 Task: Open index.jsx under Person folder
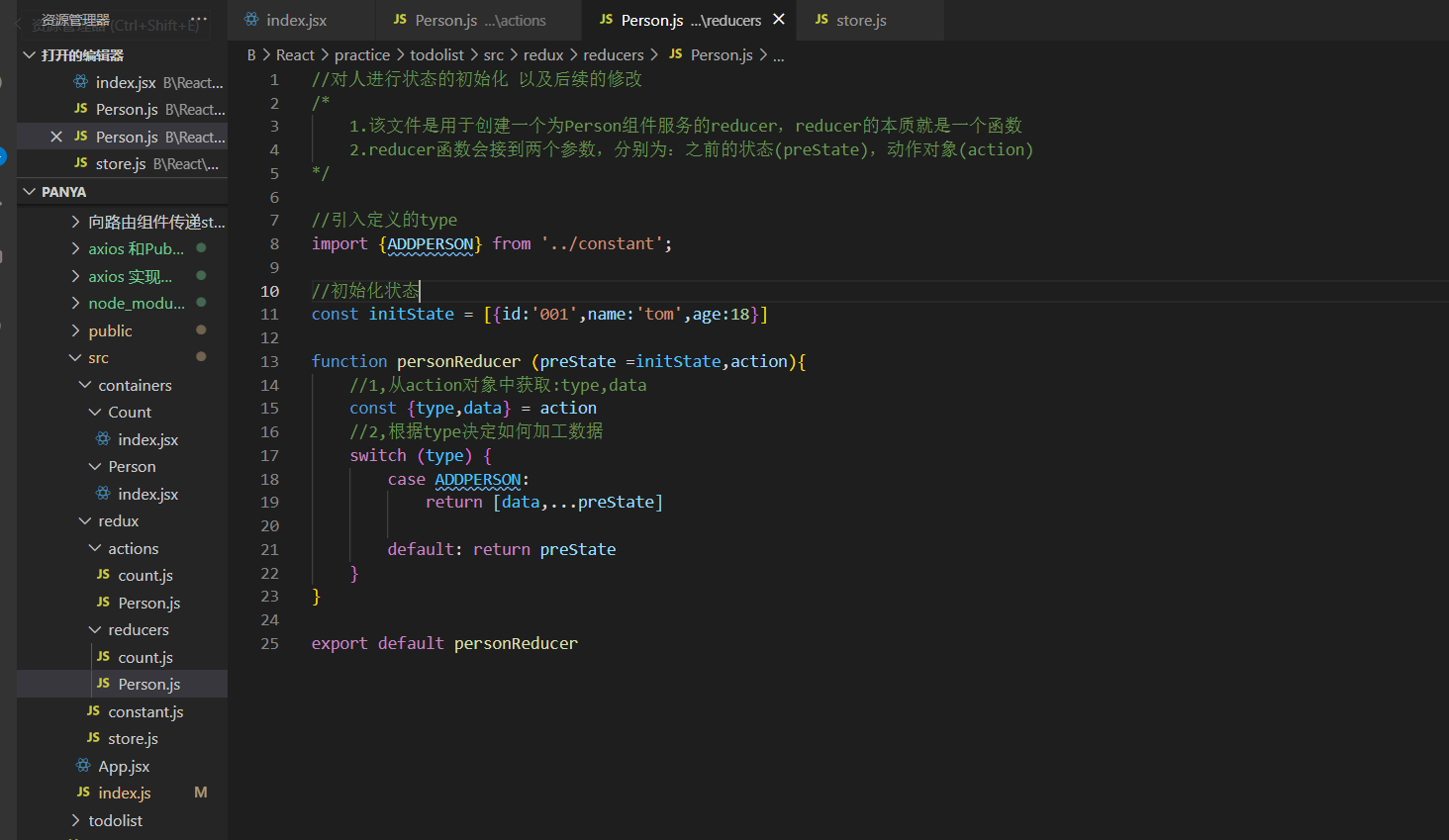pyautogui.click(x=123, y=494)
